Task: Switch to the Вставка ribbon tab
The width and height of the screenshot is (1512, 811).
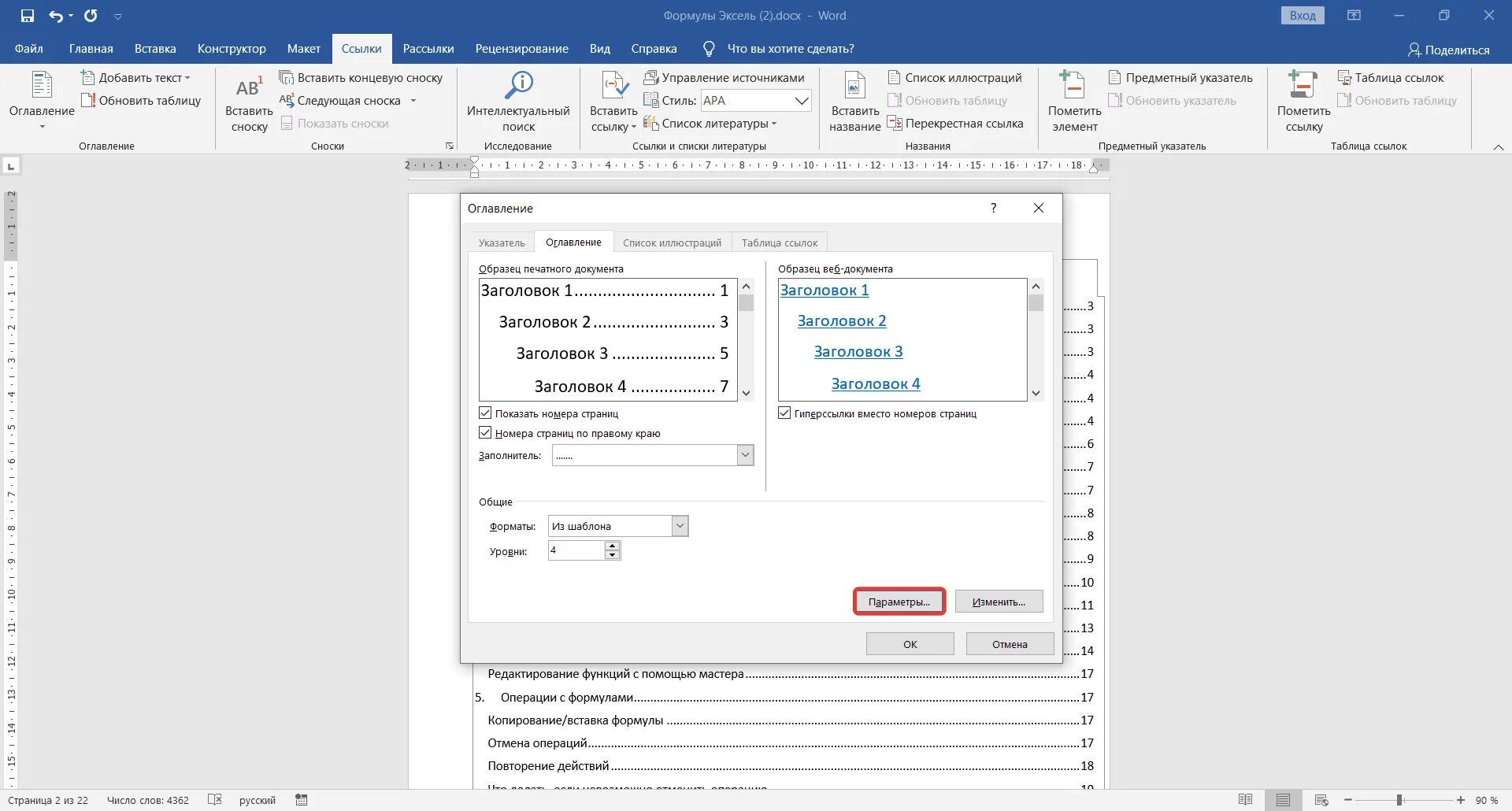Action: click(x=155, y=49)
